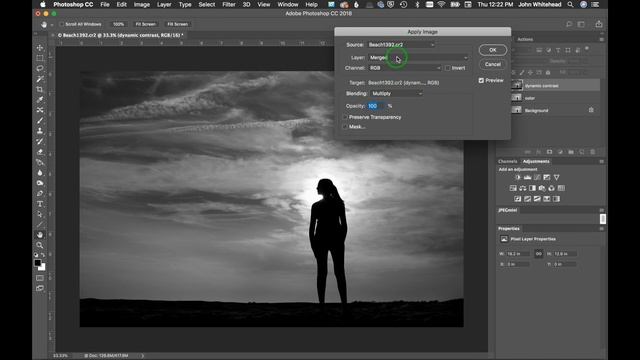
Task: Click the 100% zoom button
Action: click(118, 24)
